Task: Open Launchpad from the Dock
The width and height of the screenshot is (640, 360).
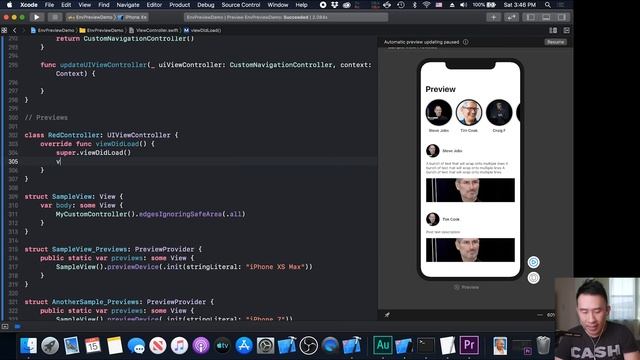Action: point(50,346)
